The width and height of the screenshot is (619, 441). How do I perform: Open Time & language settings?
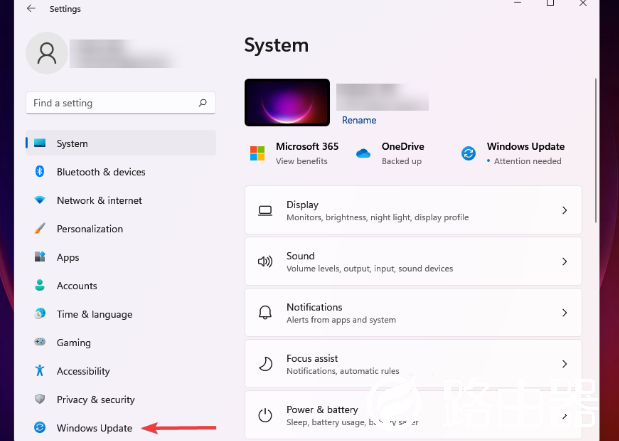(121, 314)
